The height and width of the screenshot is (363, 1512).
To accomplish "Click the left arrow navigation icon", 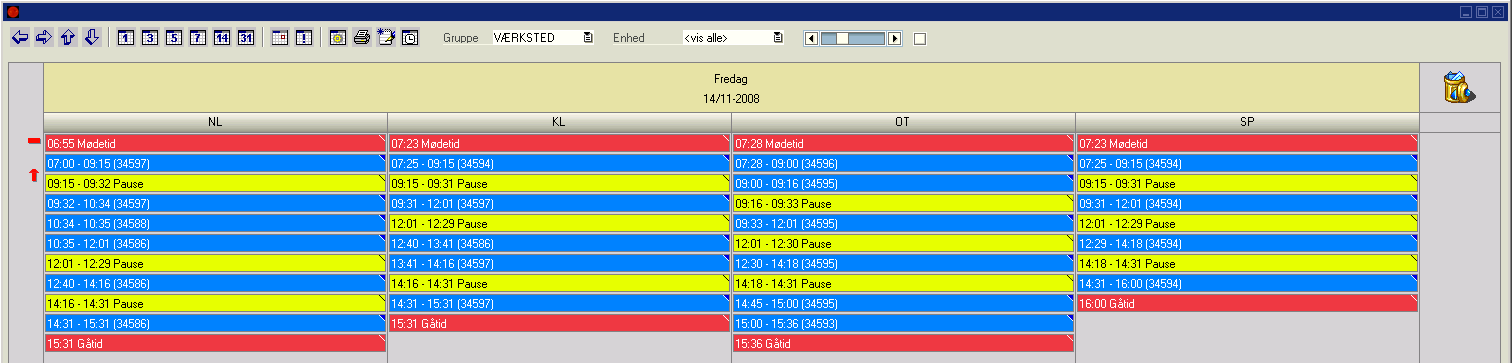I will click(19, 37).
